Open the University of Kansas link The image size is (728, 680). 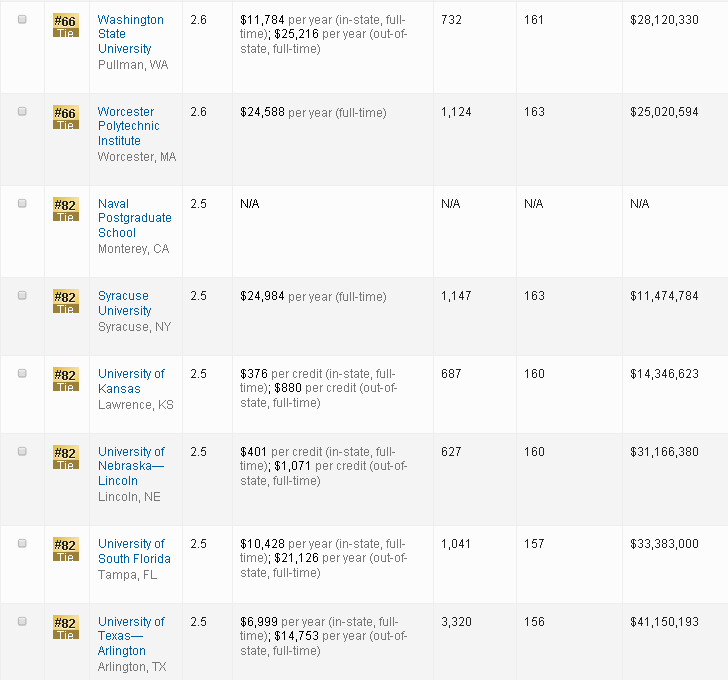131,381
